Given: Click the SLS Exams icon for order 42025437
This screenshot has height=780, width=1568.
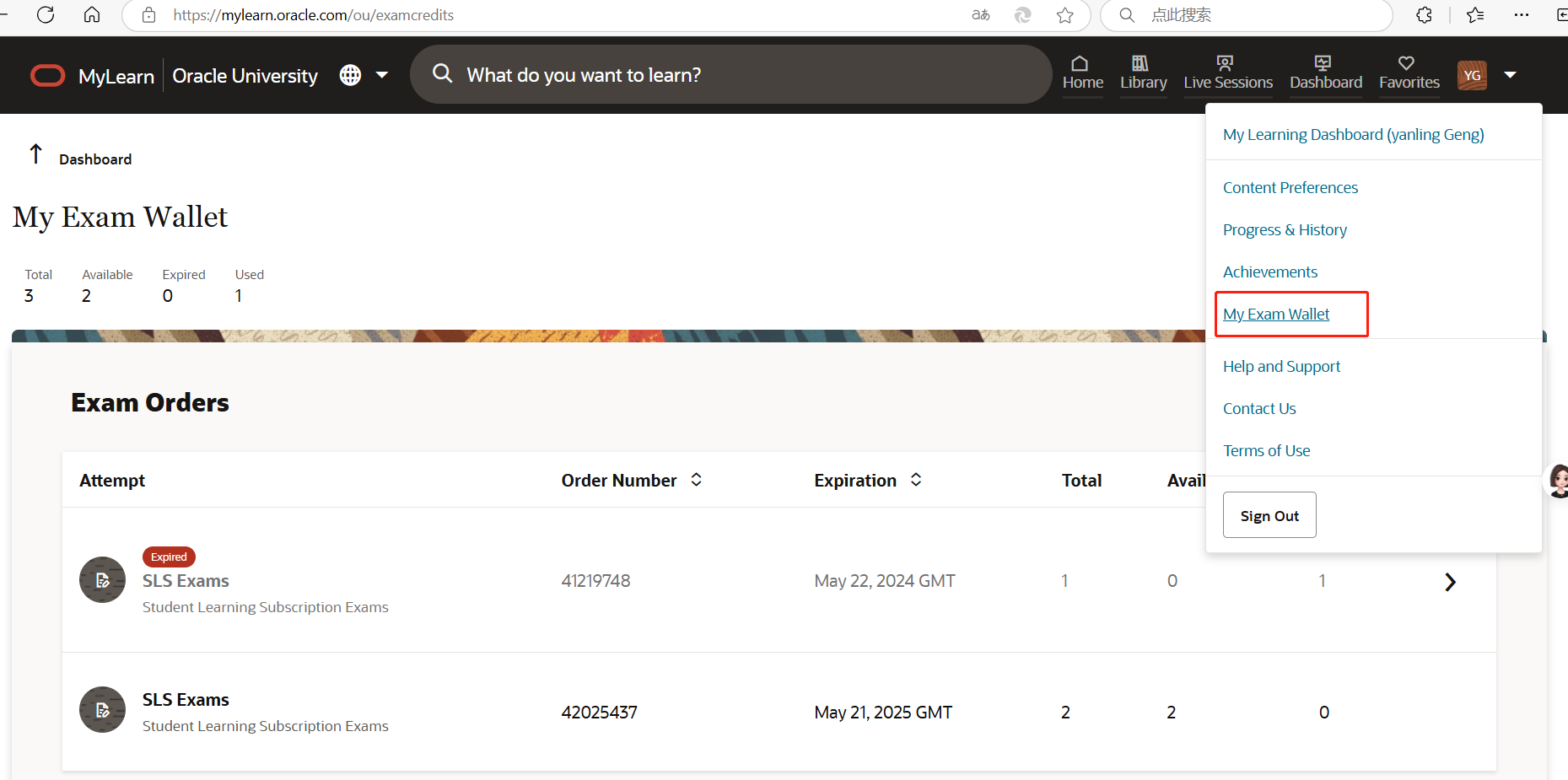Looking at the screenshot, I should pyautogui.click(x=102, y=710).
